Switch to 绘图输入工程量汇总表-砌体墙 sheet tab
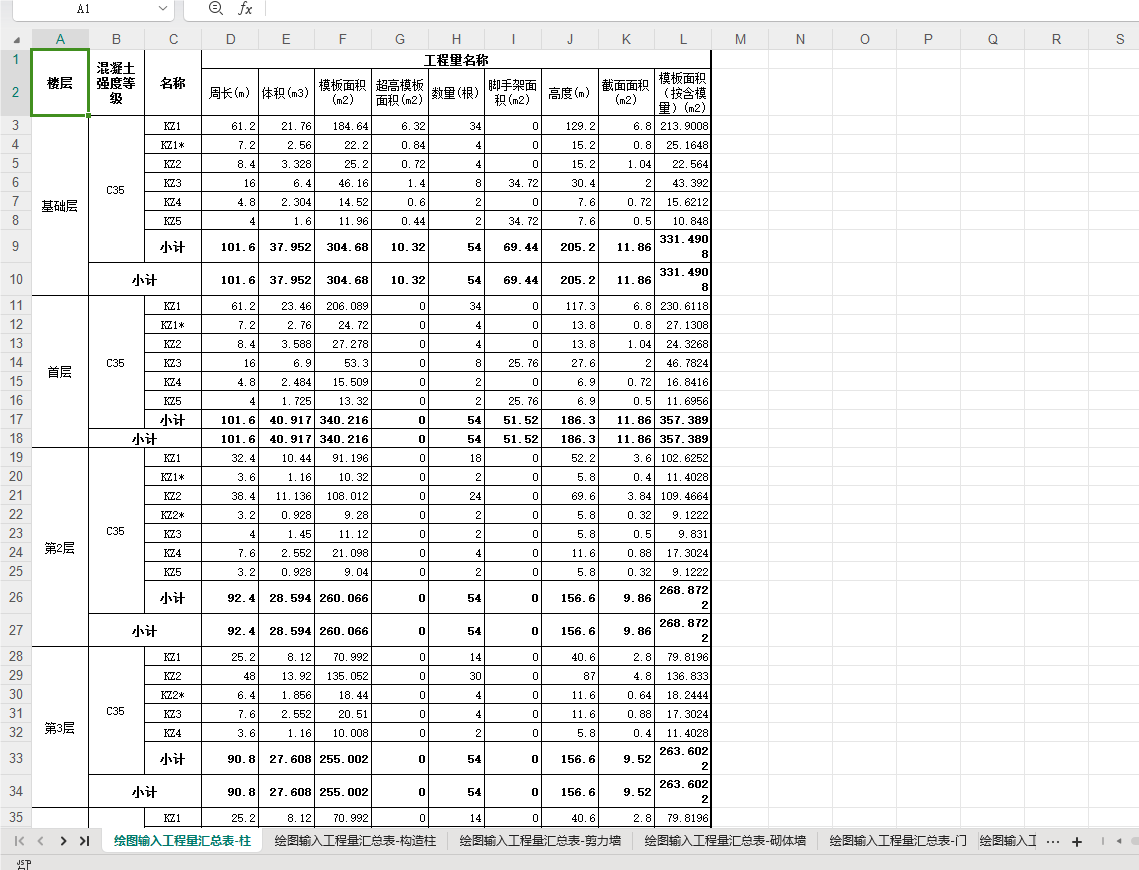The image size is (1139, 870). (x=725, y=841)
